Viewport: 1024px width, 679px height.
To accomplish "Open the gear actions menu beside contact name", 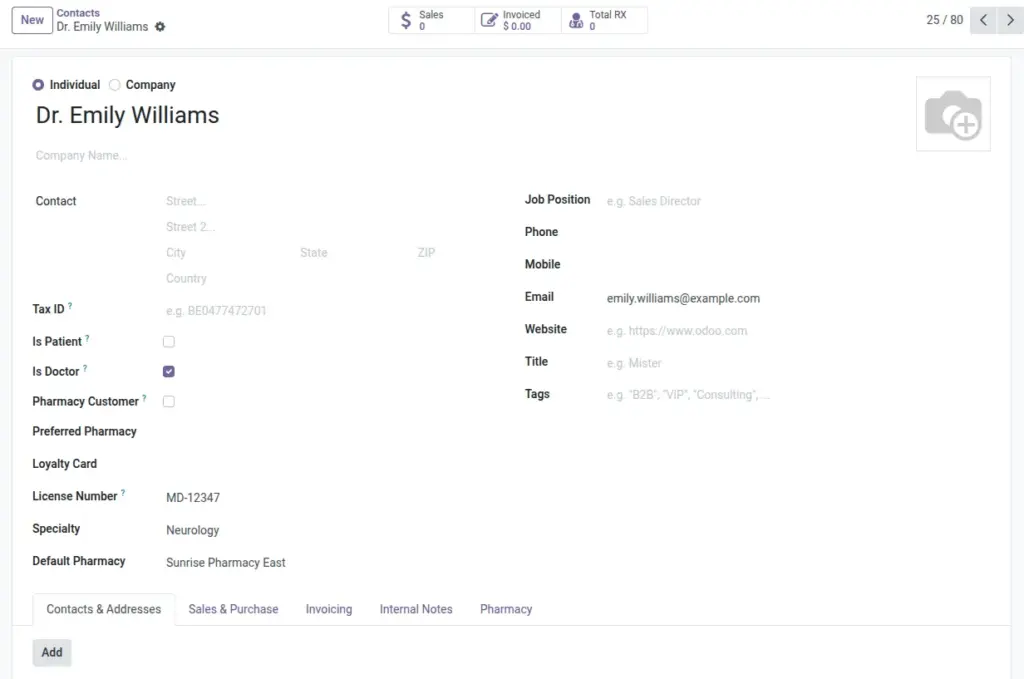I will (x=160, y=27).
